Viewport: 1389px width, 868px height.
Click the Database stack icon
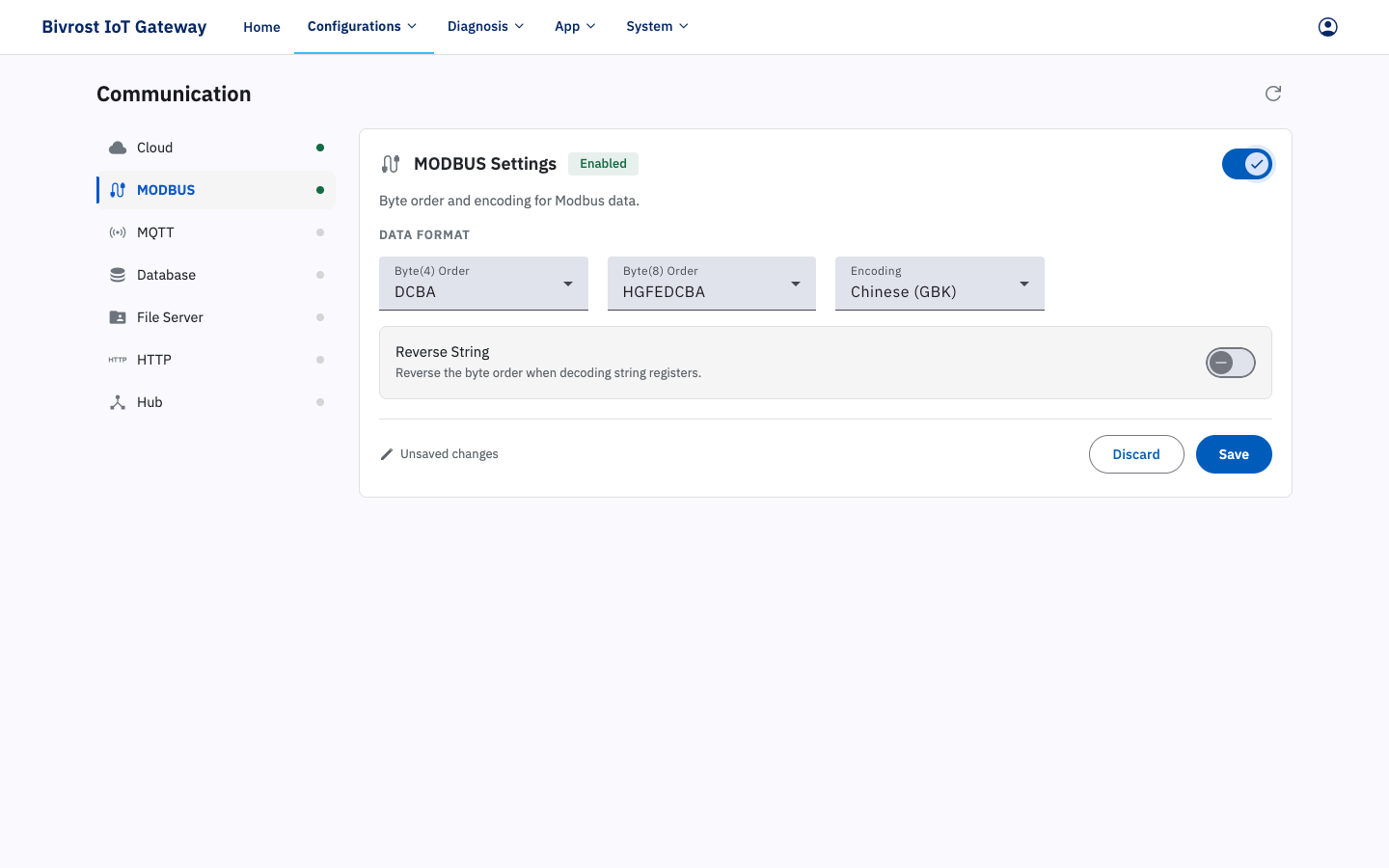tap(118, 275)
